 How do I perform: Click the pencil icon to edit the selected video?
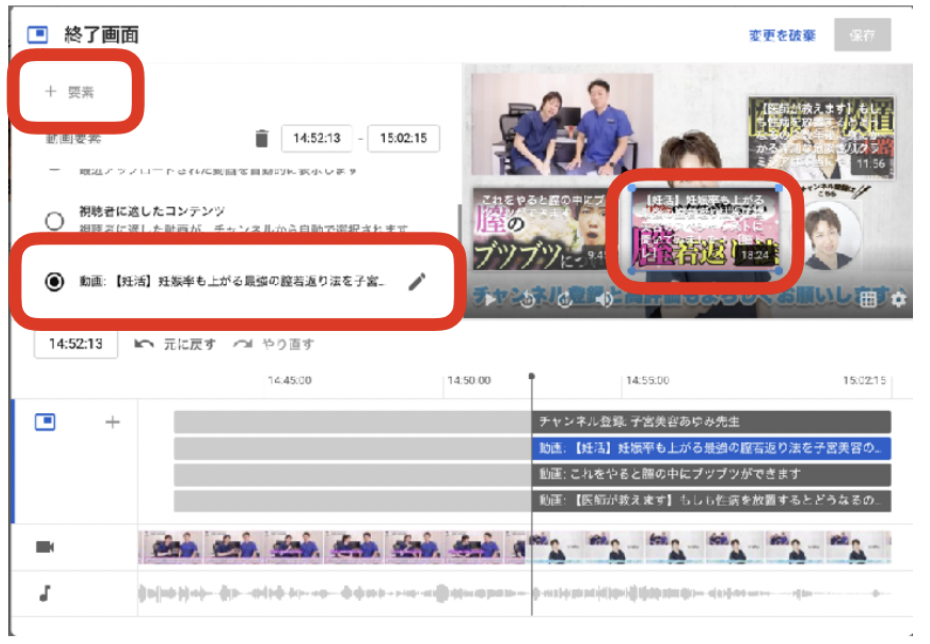pyautogui.click(x=417, y=281)
